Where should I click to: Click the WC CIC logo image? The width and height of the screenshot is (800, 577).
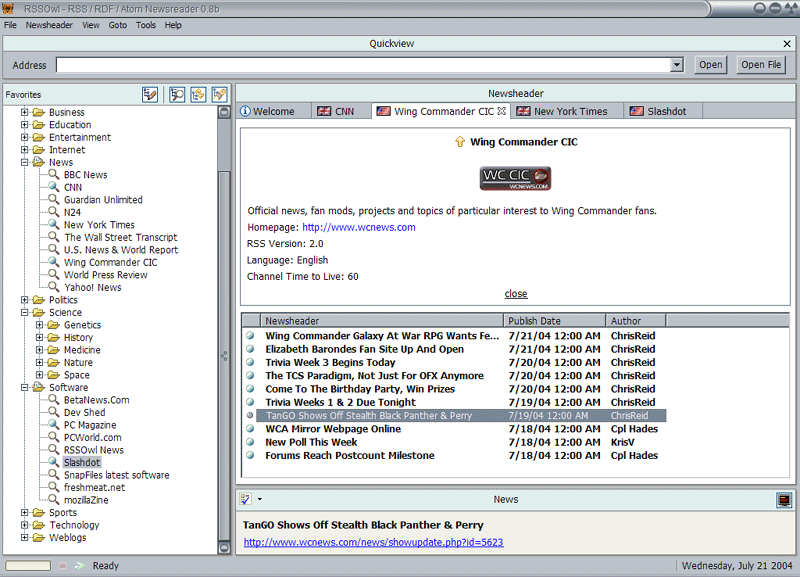[x=516, y=179]
